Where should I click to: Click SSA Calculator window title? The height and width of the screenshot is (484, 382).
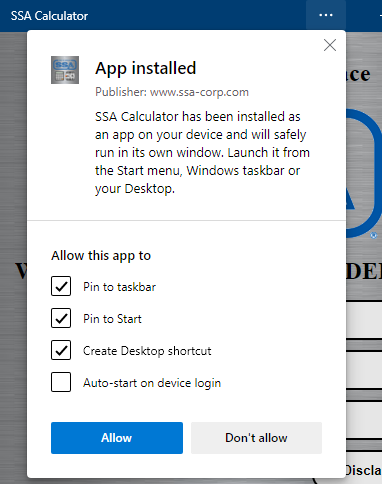click(49, 16)
